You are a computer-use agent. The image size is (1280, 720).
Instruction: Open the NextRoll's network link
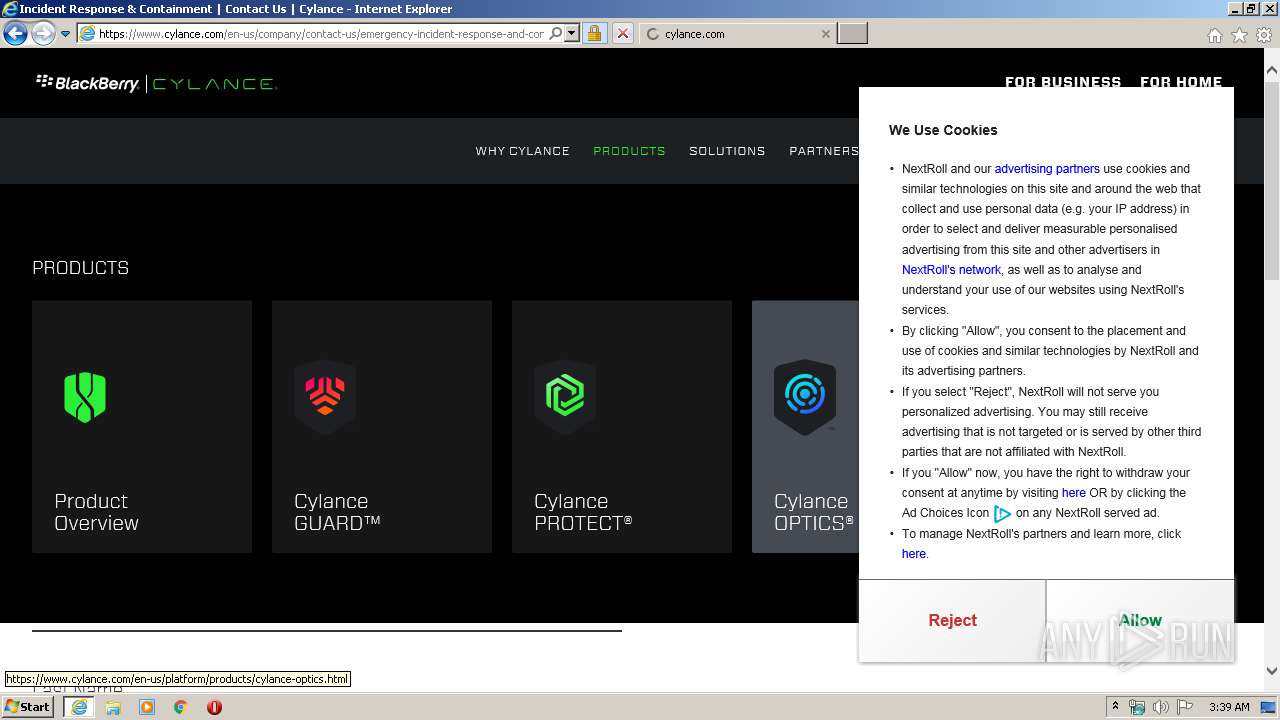click(x=951, y=270)
